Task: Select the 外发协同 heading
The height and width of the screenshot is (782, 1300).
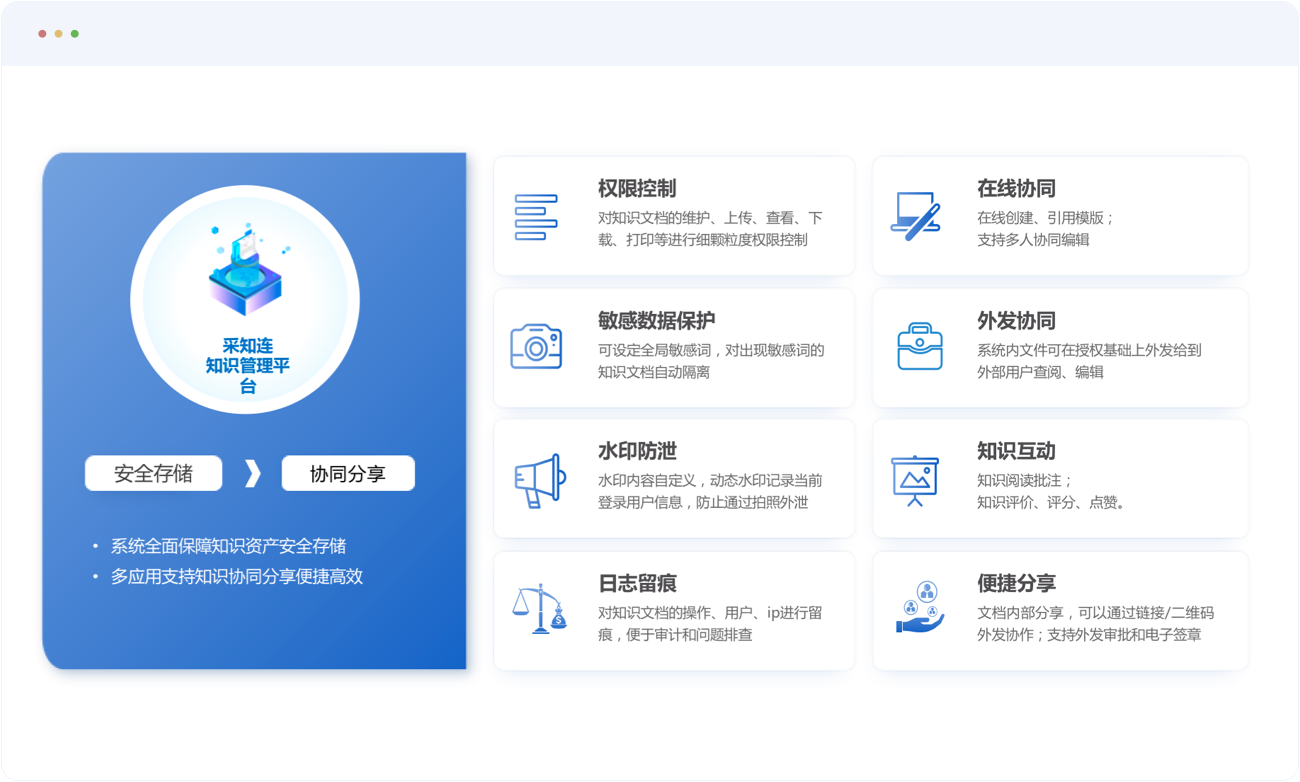Action: (x=1016, y=321)
